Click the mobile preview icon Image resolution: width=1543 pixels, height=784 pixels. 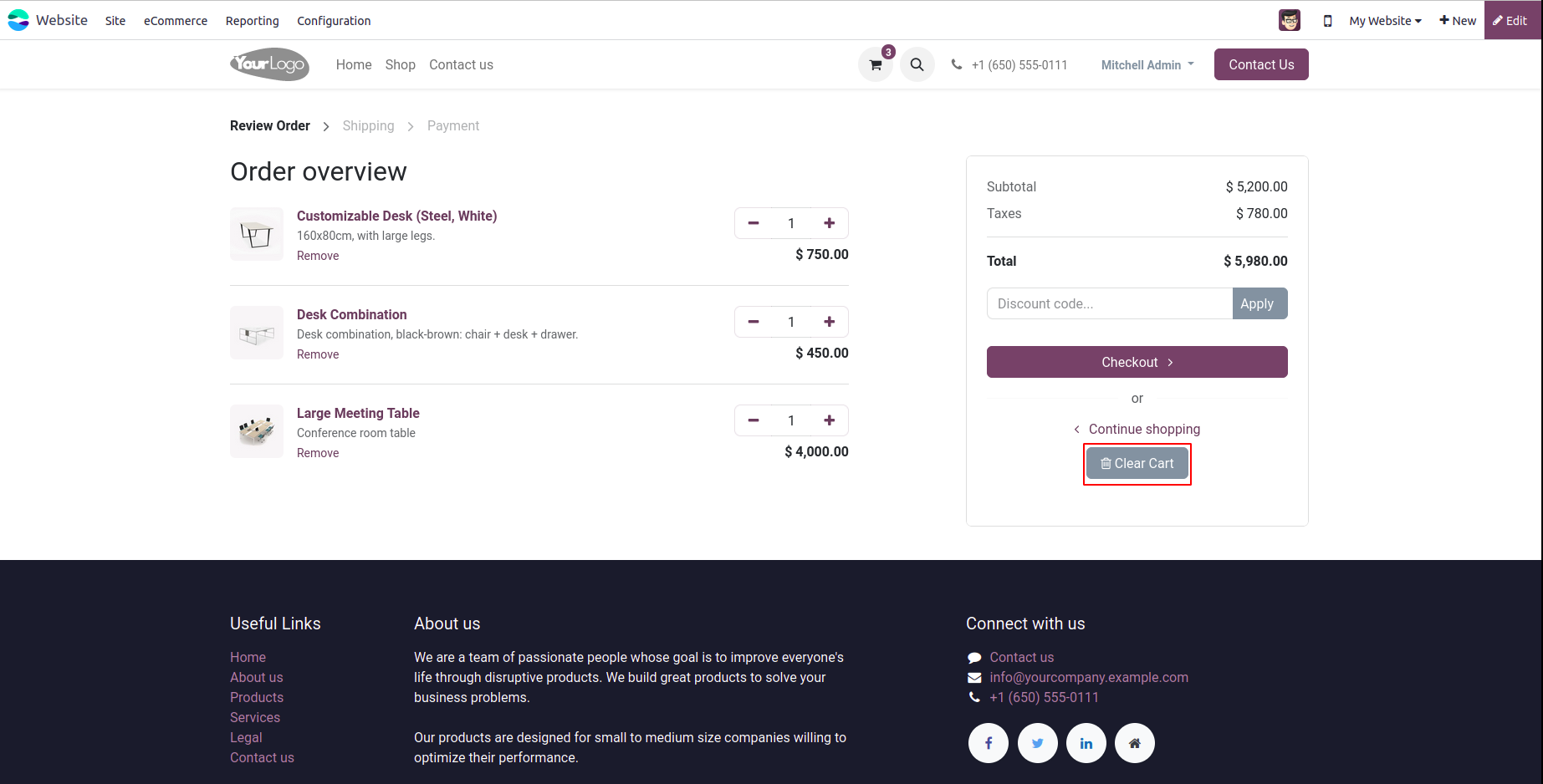(1327, 21)
